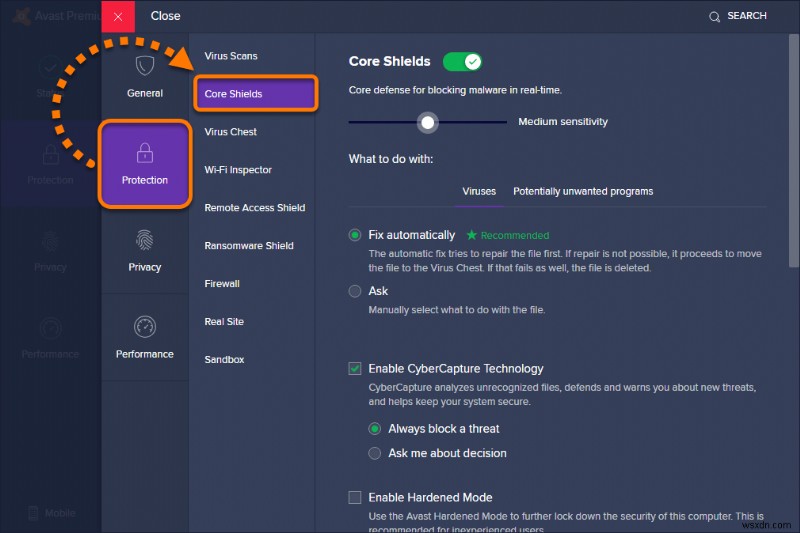Turn off the Core Shields toggle

tap(462, 62)
